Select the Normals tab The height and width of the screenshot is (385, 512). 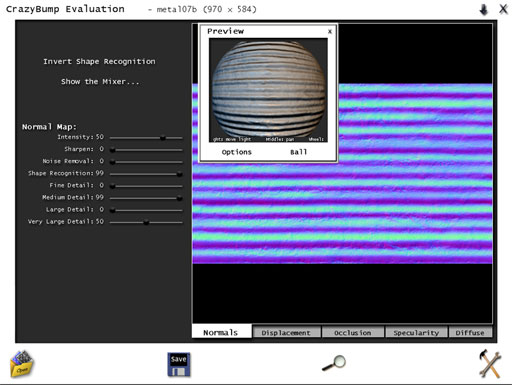222,332
